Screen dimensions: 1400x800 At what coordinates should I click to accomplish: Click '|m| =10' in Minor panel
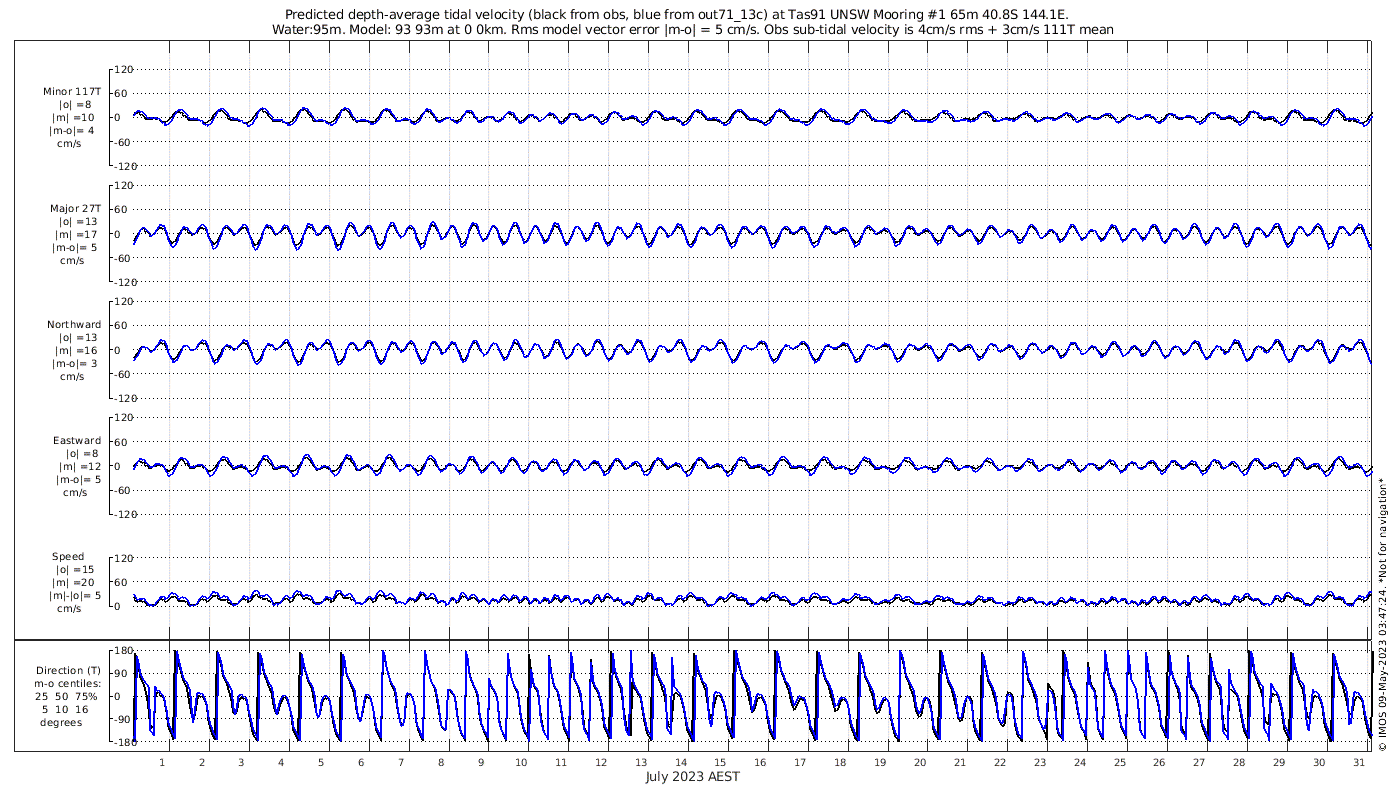(74, 117)
